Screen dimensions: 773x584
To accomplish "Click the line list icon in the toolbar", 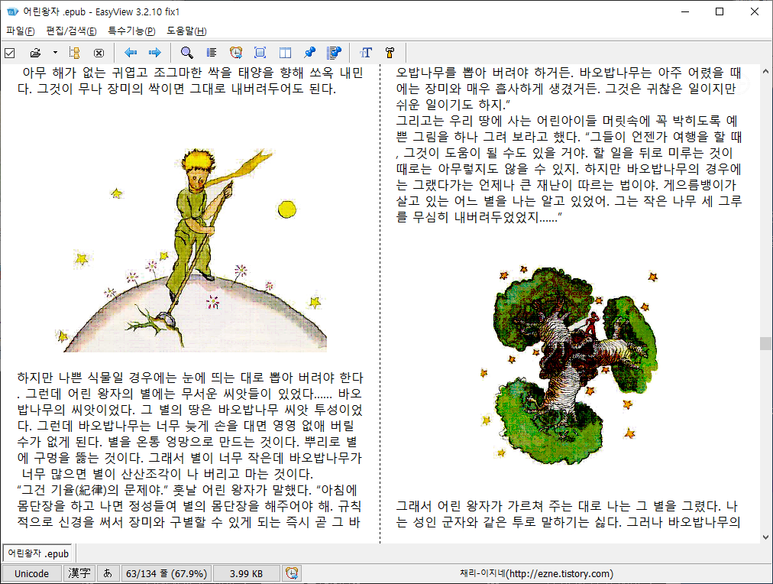I will [211, 52].
